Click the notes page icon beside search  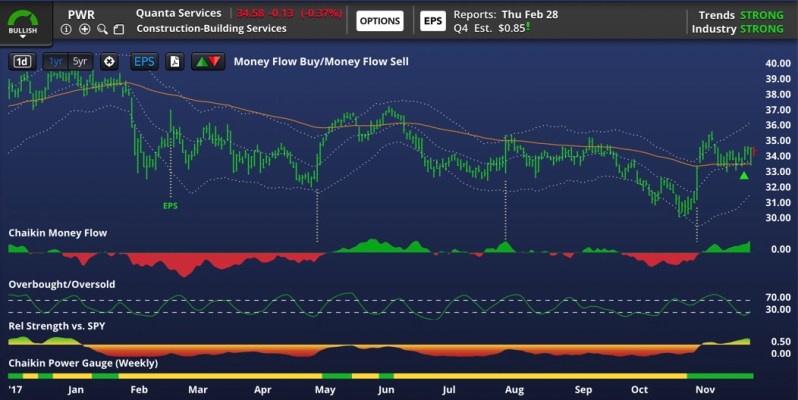[119, 30]
